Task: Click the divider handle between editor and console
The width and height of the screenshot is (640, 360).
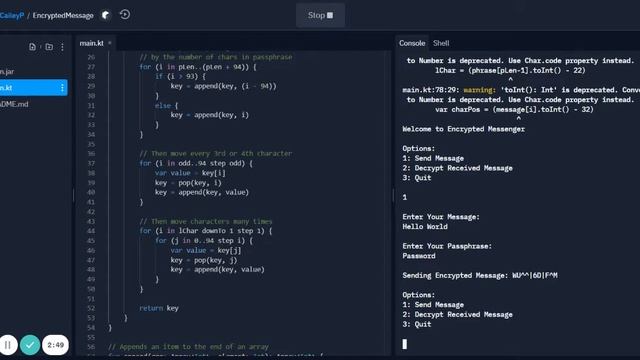Action: [x=393, y=196]
